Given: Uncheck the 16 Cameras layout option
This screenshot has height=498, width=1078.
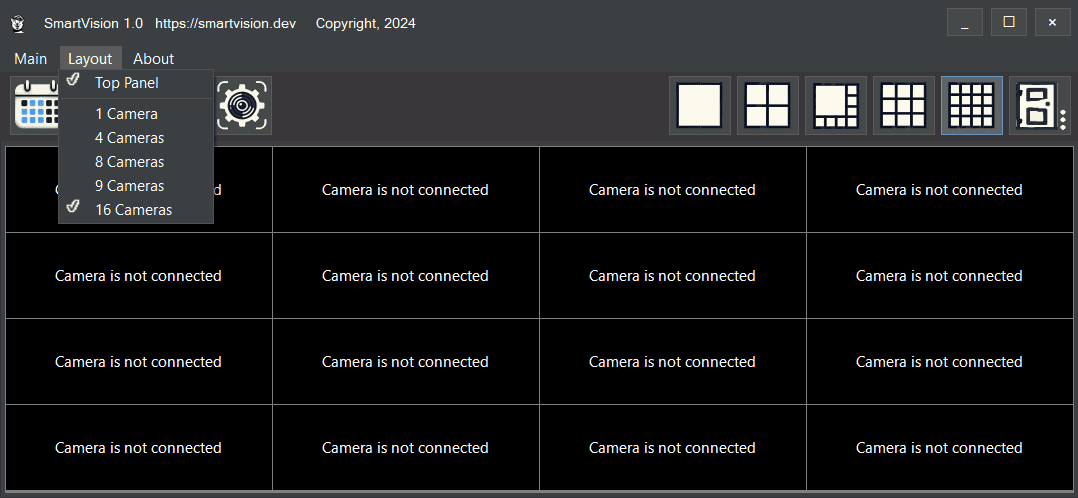Looking at the screenshot, I should coord(133,210).
